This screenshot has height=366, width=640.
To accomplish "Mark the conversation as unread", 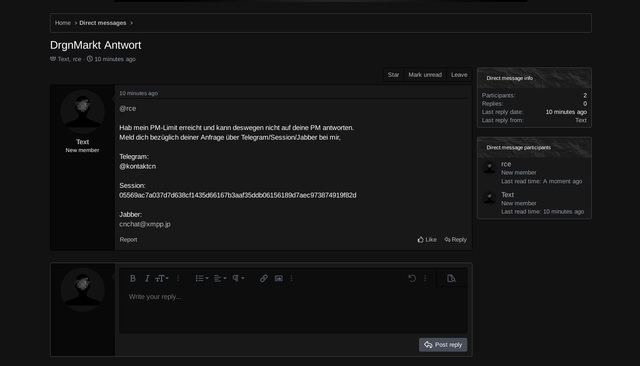I will 425,75.
